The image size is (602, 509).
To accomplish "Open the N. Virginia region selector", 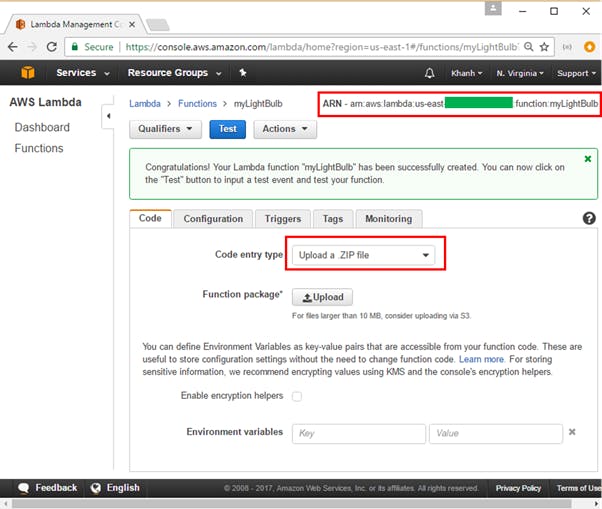I will click(x=520, y=73).
